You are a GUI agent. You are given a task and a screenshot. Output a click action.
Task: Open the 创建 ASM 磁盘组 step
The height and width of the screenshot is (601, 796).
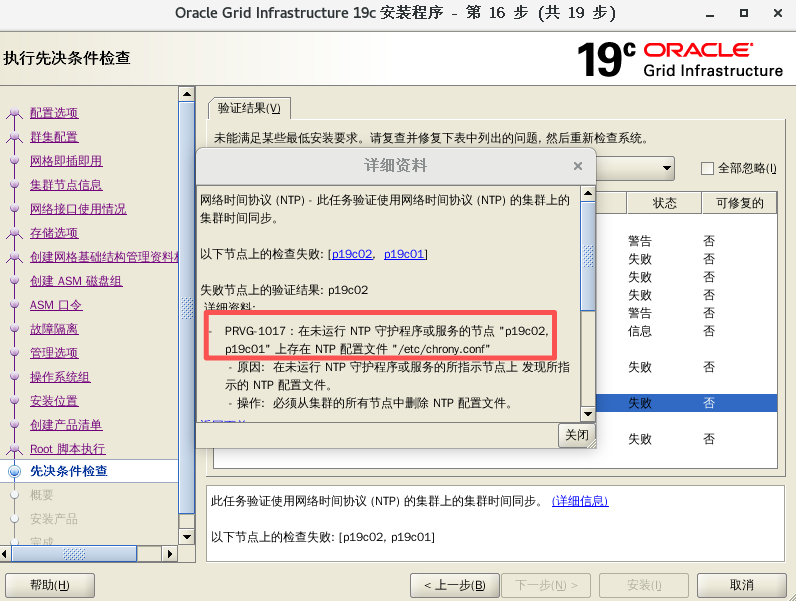pos(76,281)
